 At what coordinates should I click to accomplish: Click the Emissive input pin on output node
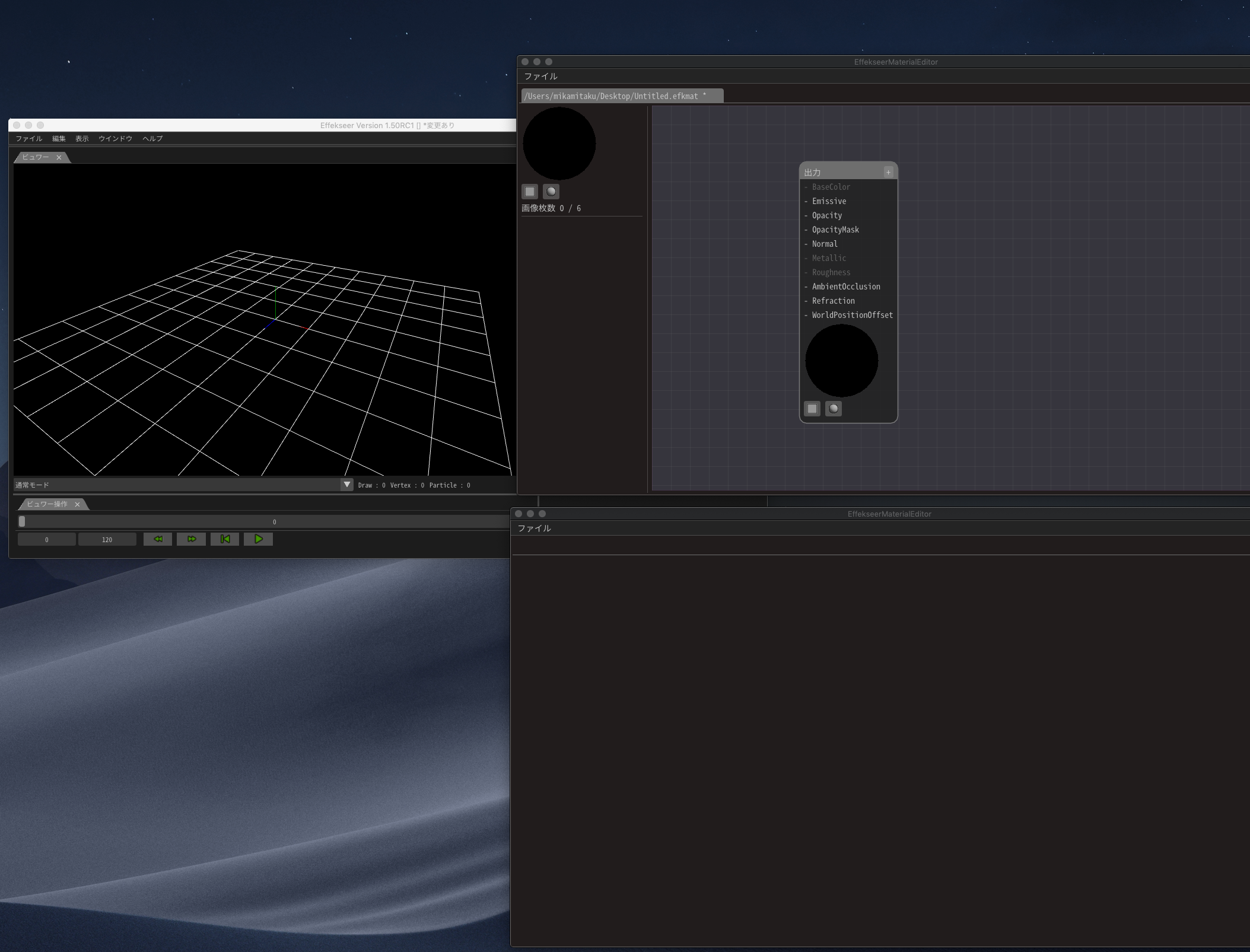806,202
